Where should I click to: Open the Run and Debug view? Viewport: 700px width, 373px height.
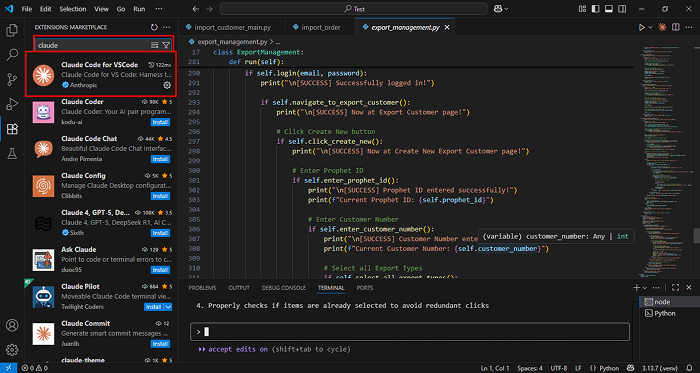[12, 105]
